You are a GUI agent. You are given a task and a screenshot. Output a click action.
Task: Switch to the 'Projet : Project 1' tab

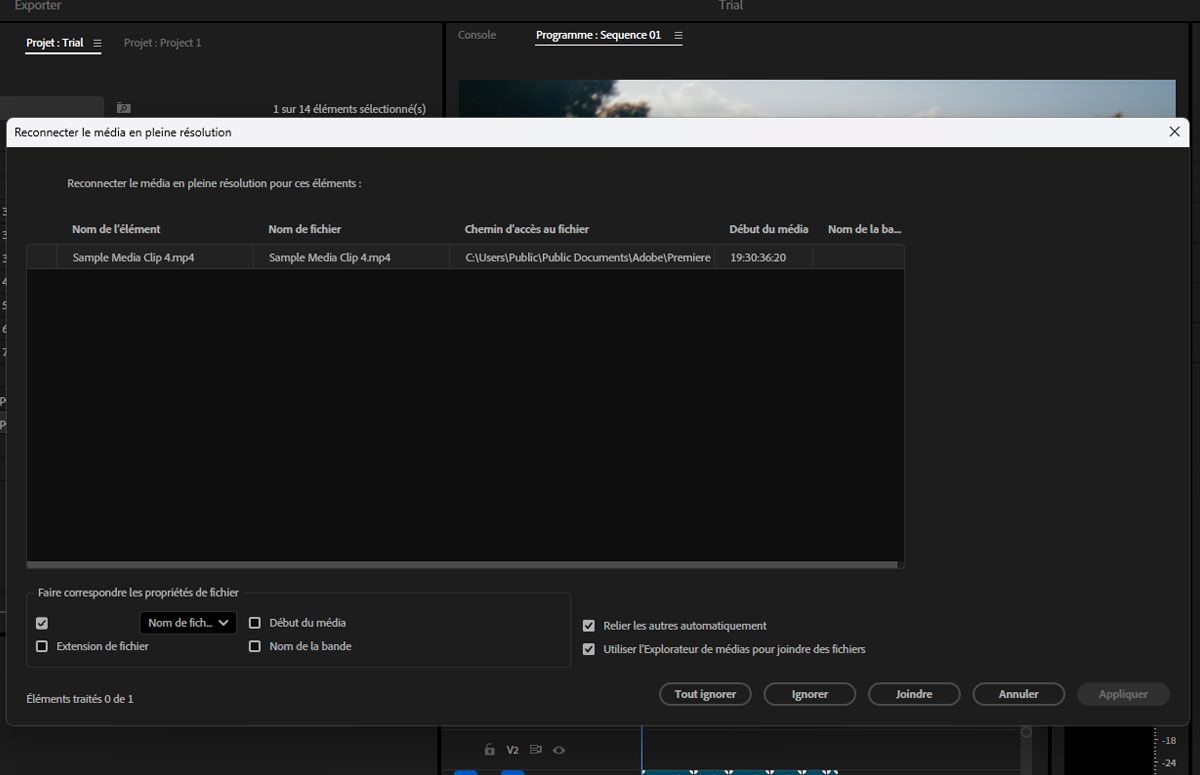pyautogui.click(x=162, y=42)
